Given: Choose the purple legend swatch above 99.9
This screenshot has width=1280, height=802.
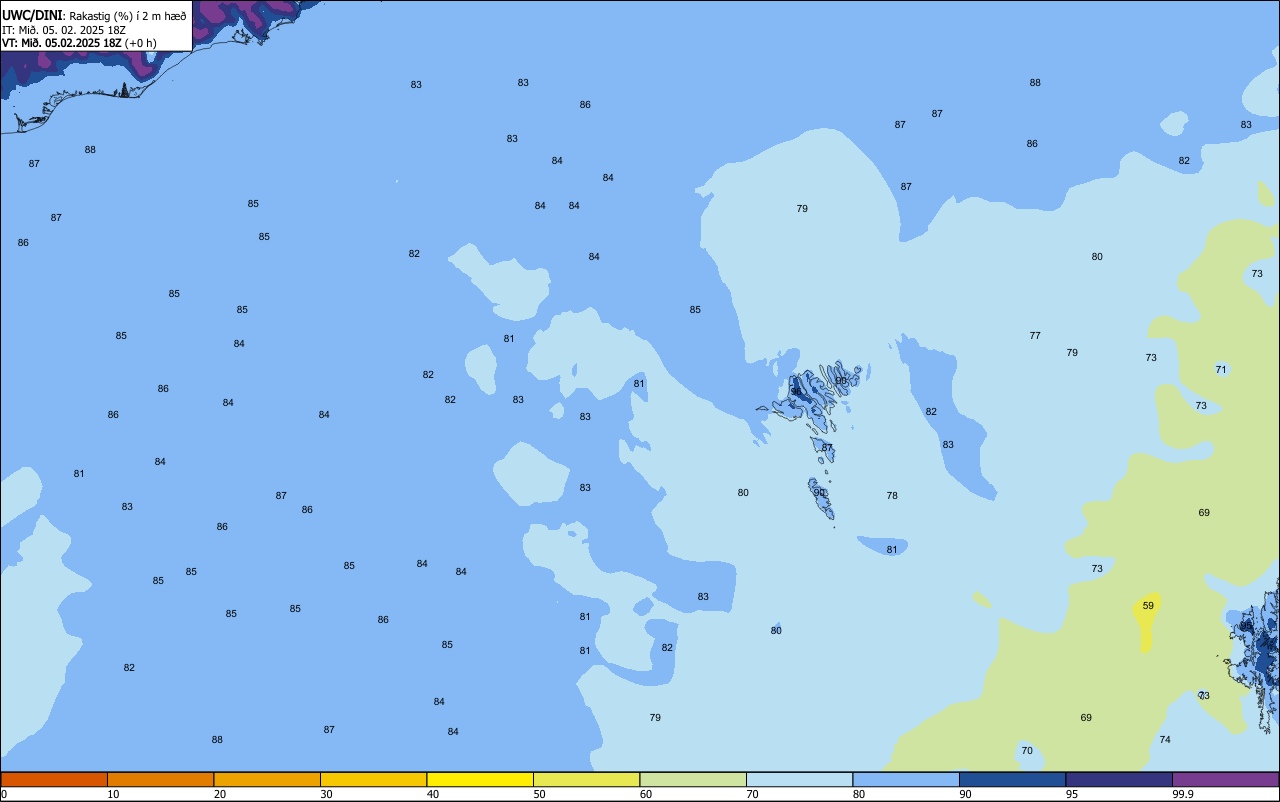Looking at the screenshot, I should pyautogui.click(x=1225, y=779).
